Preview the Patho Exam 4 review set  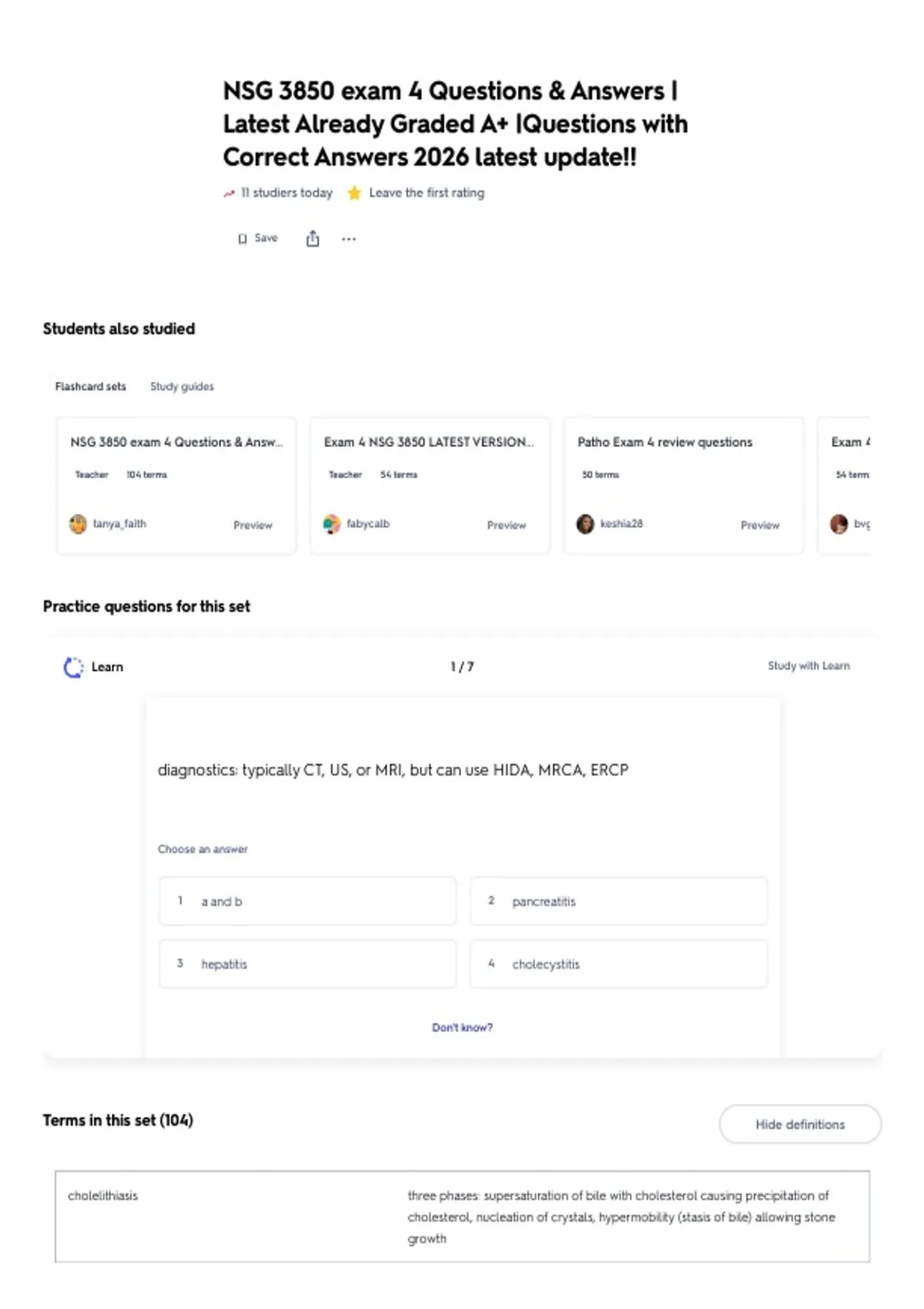[x=760, y=525]
